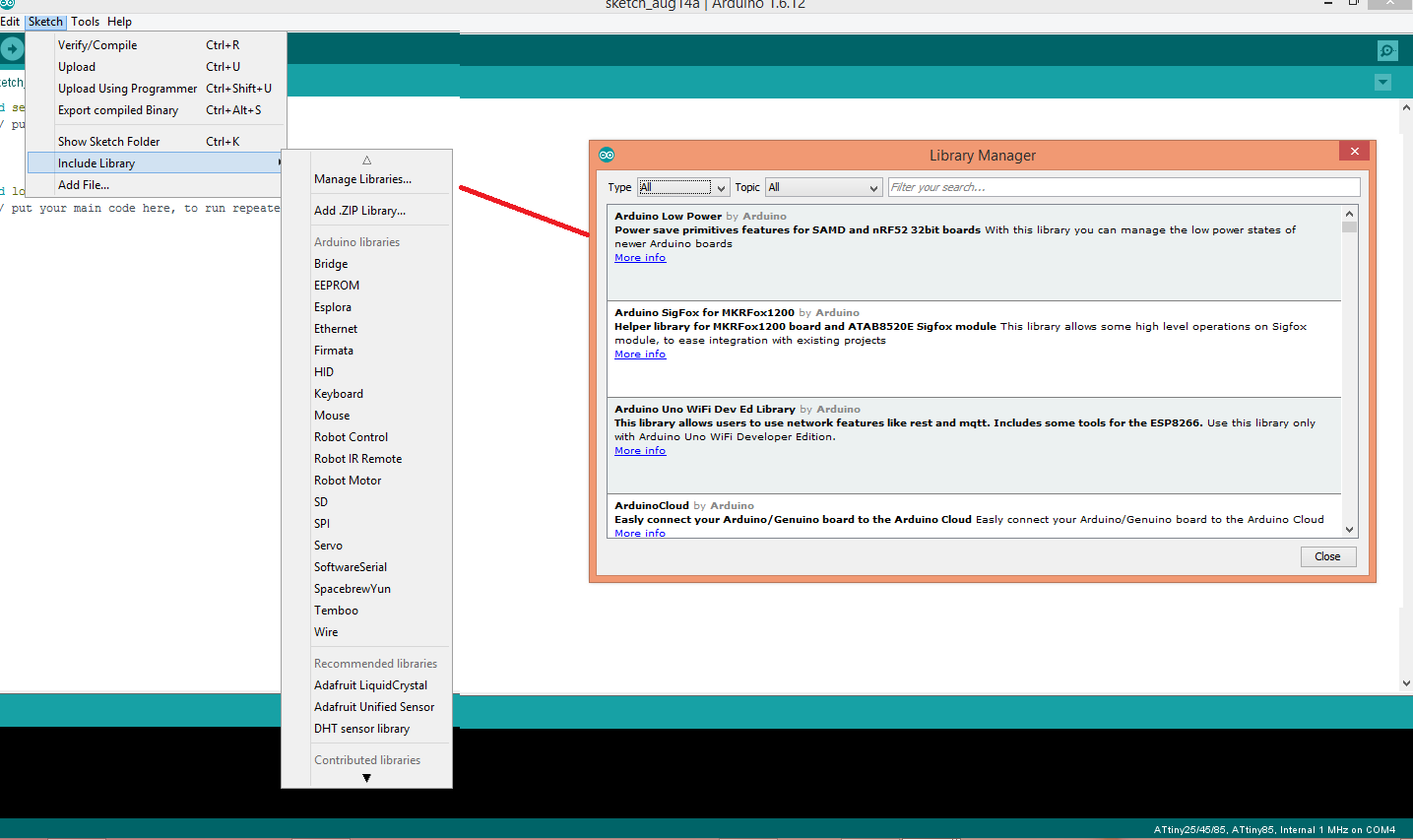The image size is (1413, 840).
Task: Include the SD library
Action: (366, 502)
